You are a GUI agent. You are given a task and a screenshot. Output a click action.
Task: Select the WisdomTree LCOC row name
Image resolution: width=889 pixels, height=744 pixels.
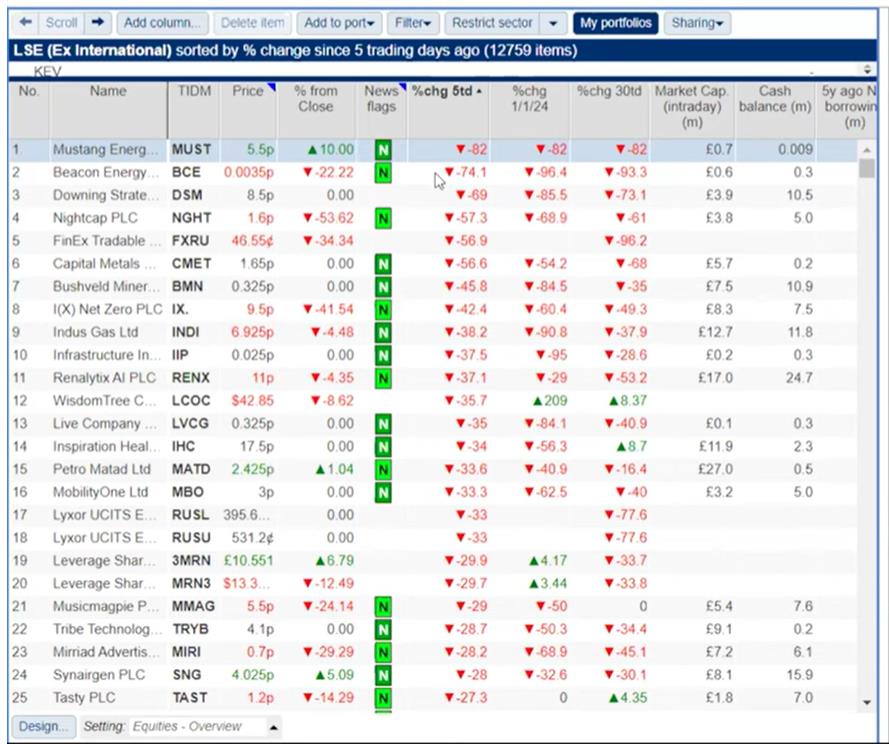click(x=104, y=401)
